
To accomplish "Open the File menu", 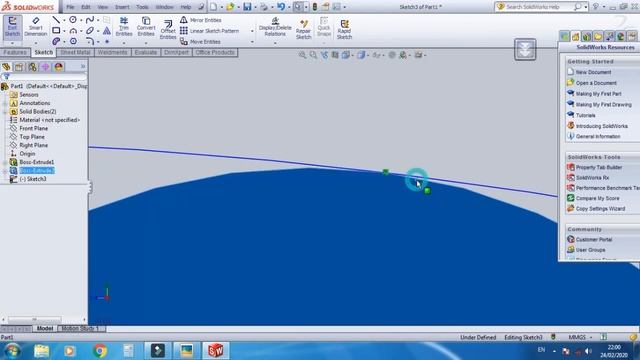I will (x=70, y=7).
